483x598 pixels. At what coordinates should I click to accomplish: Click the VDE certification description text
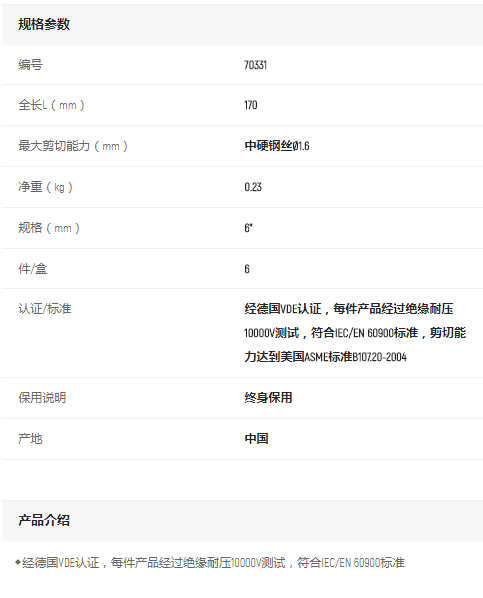355,333
